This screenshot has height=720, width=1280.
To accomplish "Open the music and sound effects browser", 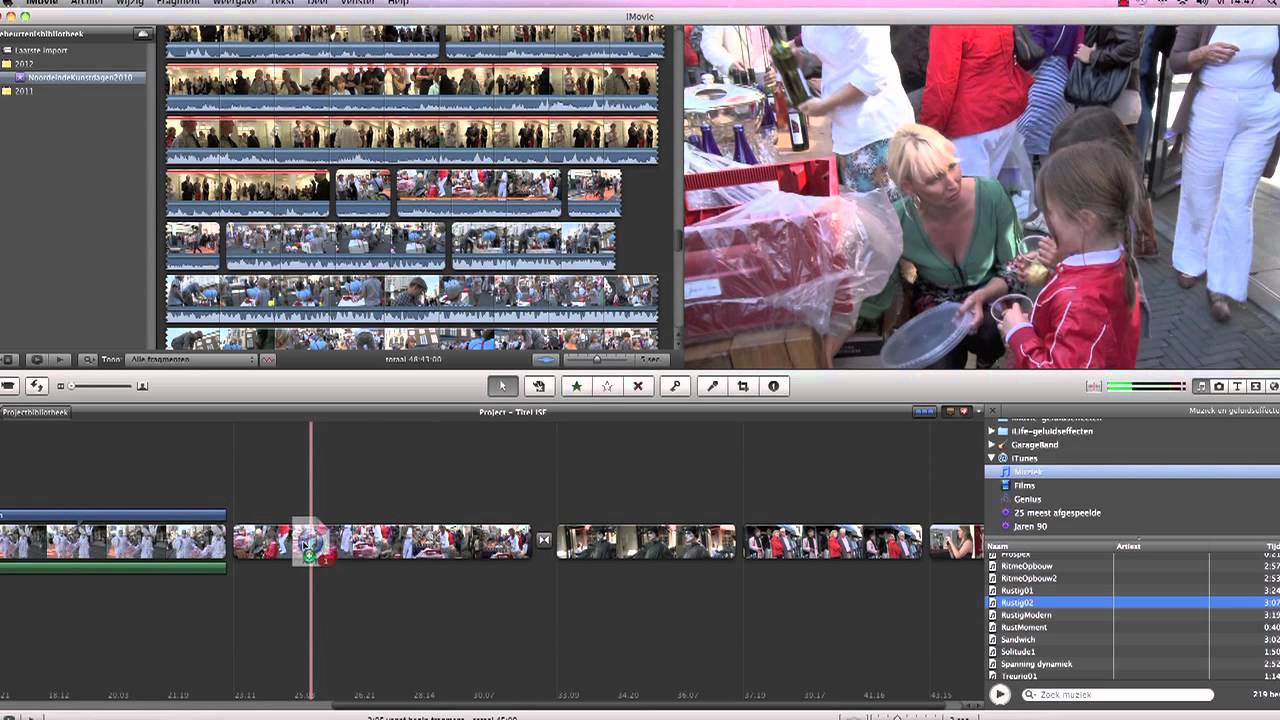I will click(1201, 386).
